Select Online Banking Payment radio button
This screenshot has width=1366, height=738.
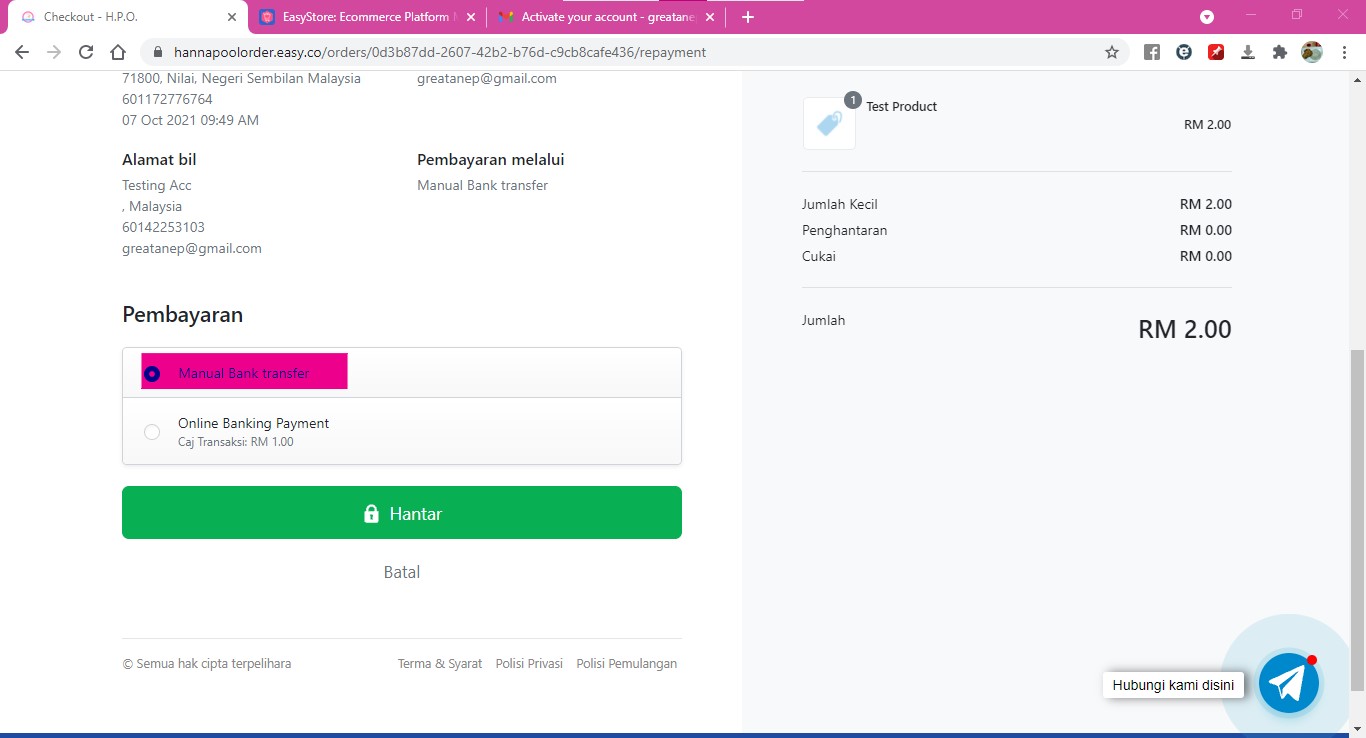tap(152, 432)
